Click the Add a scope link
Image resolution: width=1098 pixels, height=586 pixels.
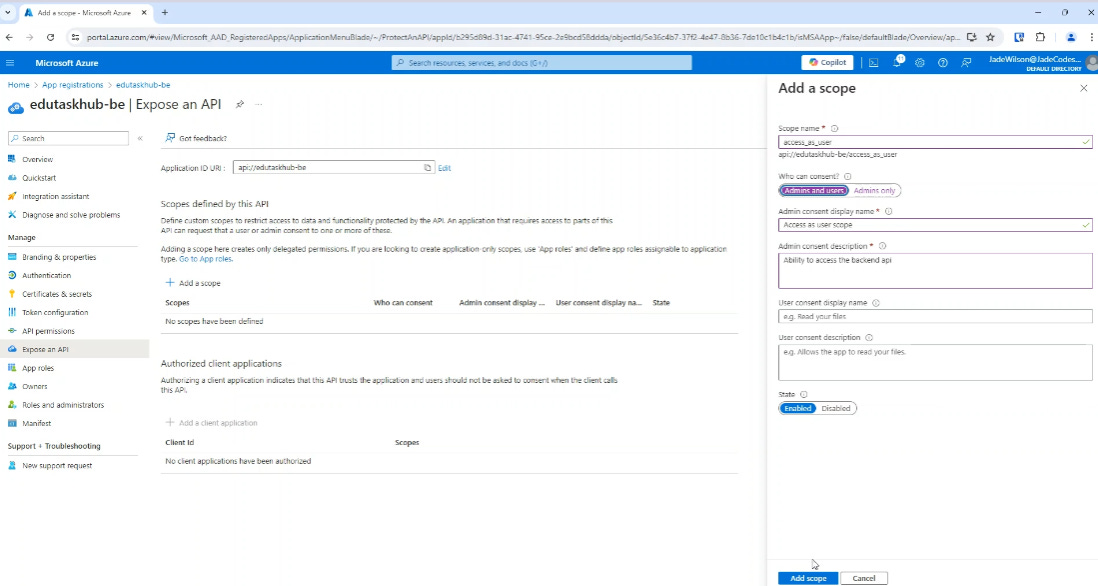click(193, 283)
